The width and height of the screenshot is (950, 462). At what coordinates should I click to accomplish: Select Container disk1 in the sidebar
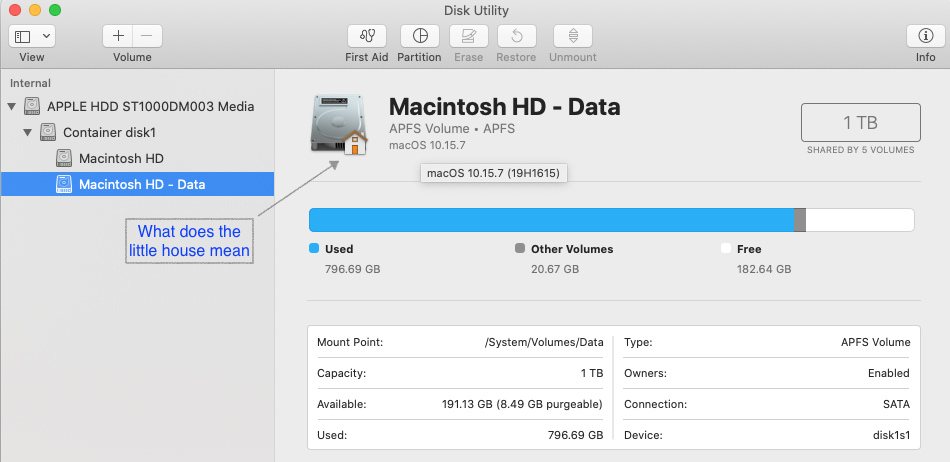point(109,132)
